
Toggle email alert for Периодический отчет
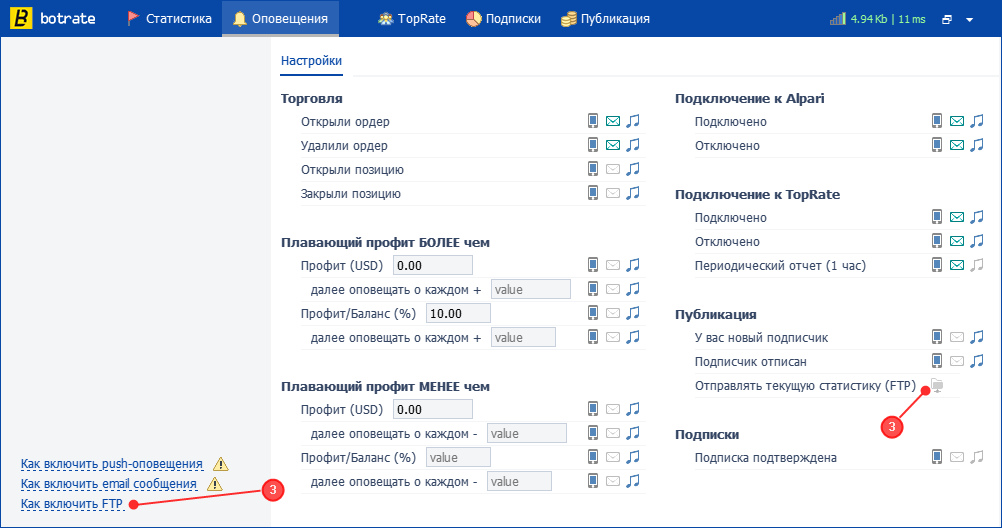957,265
